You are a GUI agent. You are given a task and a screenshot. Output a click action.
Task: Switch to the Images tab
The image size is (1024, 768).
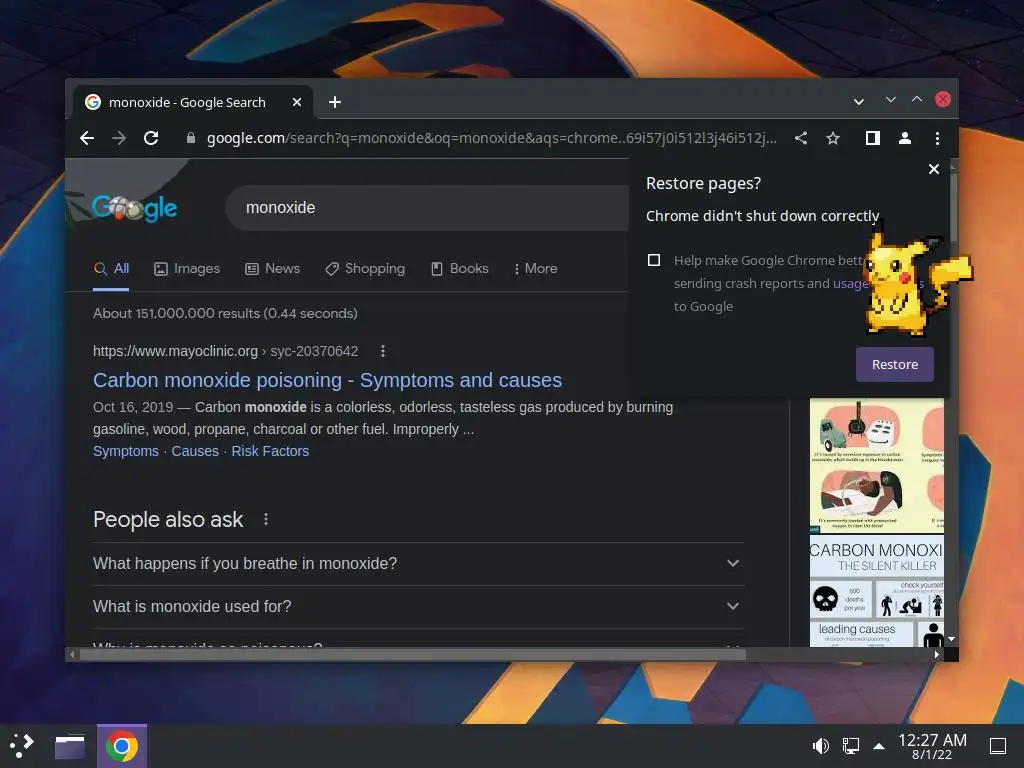click(187, 268)
